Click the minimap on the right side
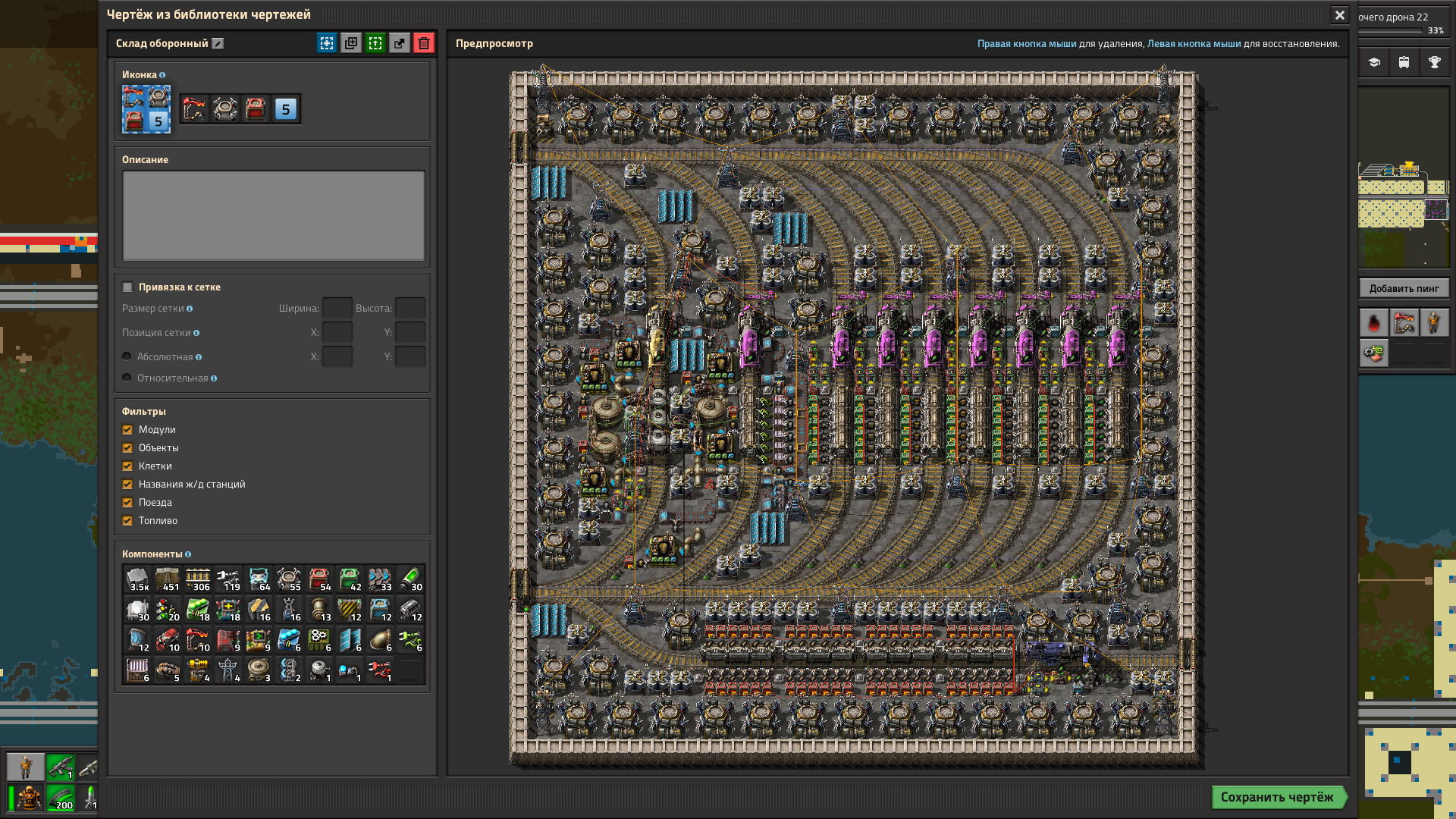This screenshot has width=1456, height=819. (x=1404, y=176)
